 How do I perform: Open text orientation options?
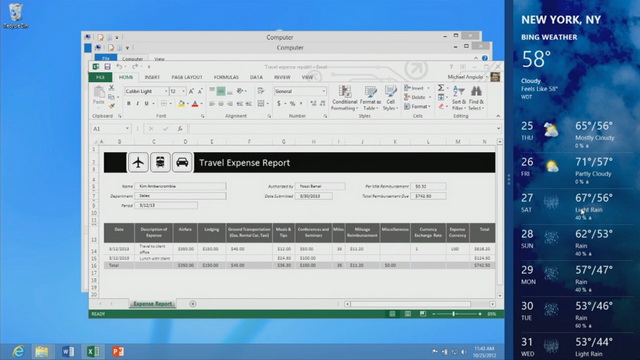click(241, 91)
